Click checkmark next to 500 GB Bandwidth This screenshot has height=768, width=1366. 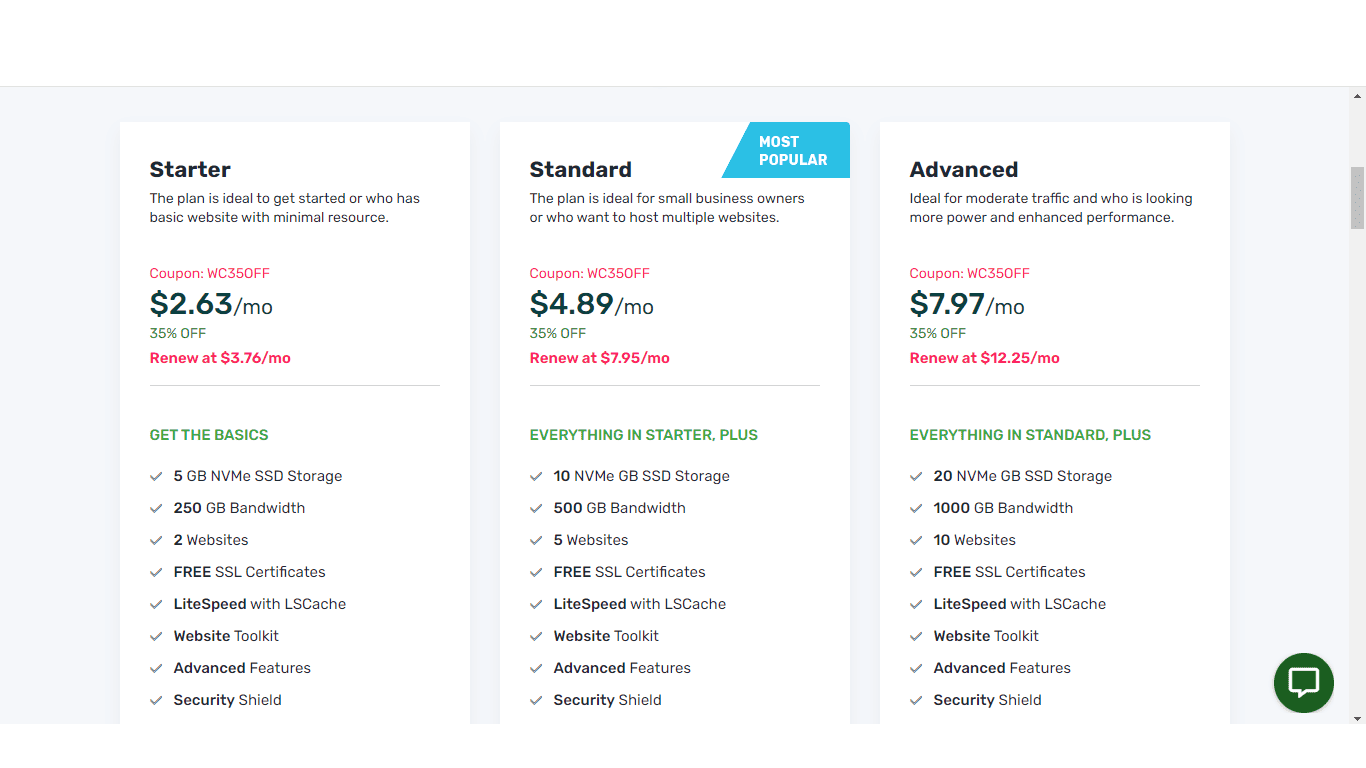(x=536, y=508)
